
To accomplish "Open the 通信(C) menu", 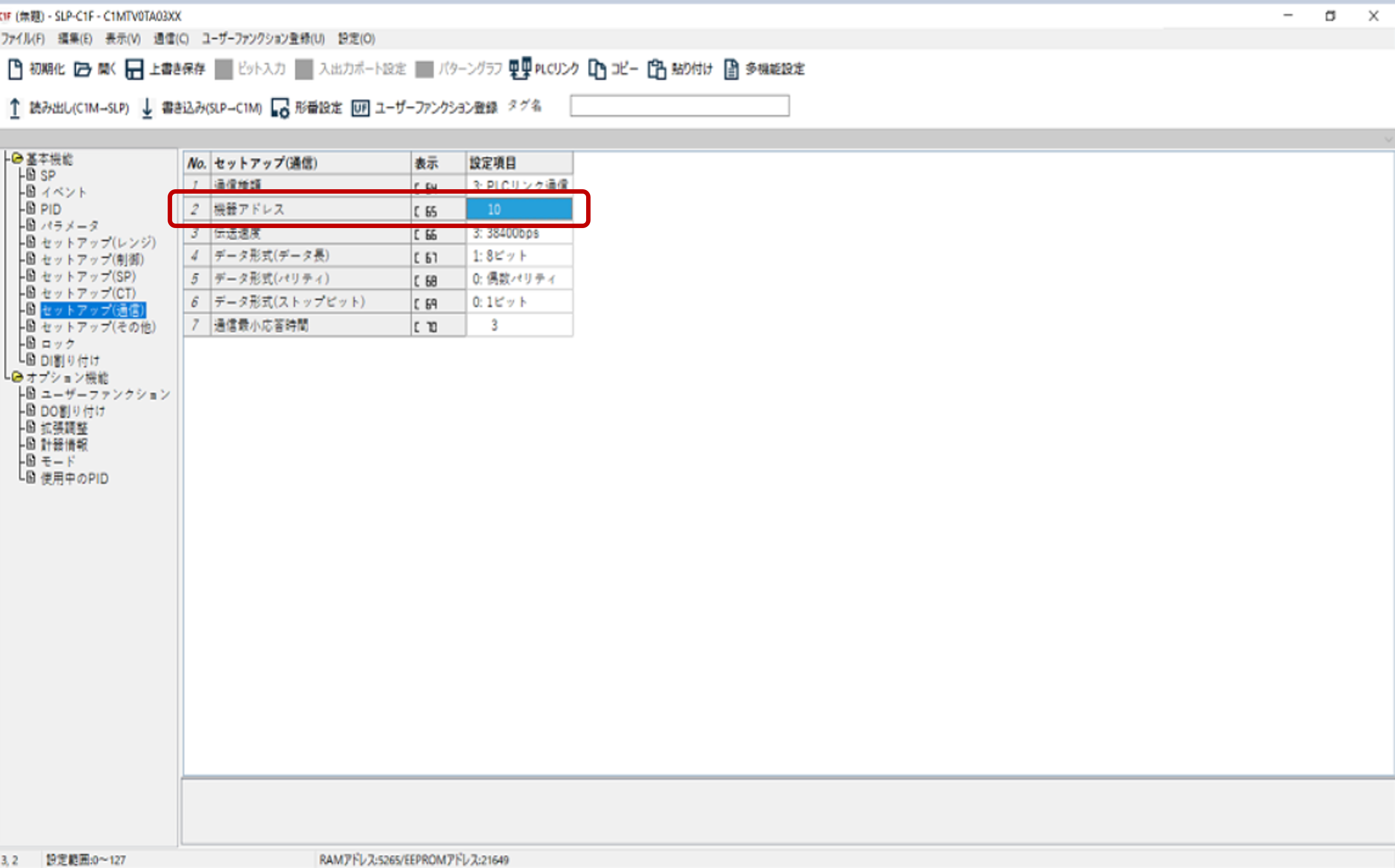I will click(171, 38).
